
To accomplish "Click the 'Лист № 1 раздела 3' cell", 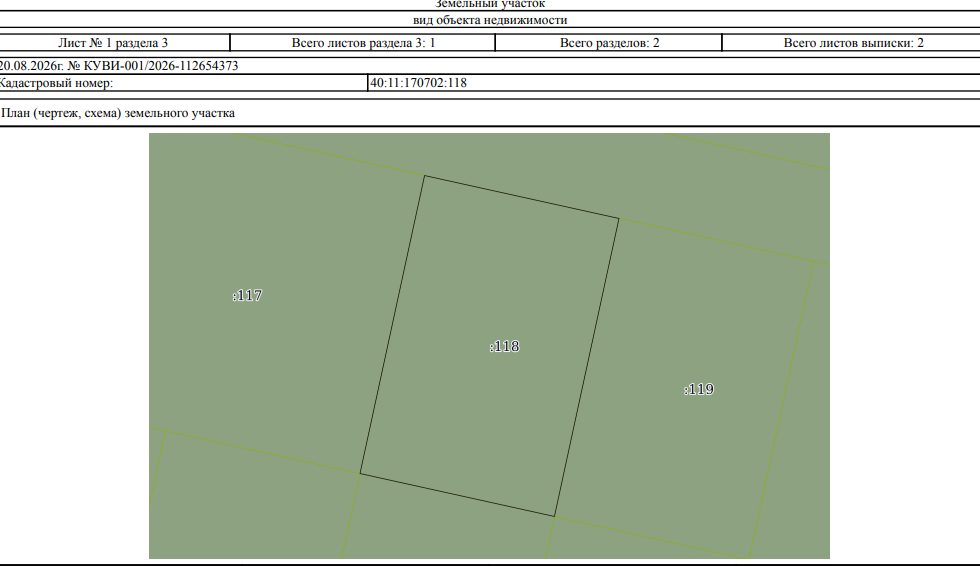I will (x=114, y=43).
